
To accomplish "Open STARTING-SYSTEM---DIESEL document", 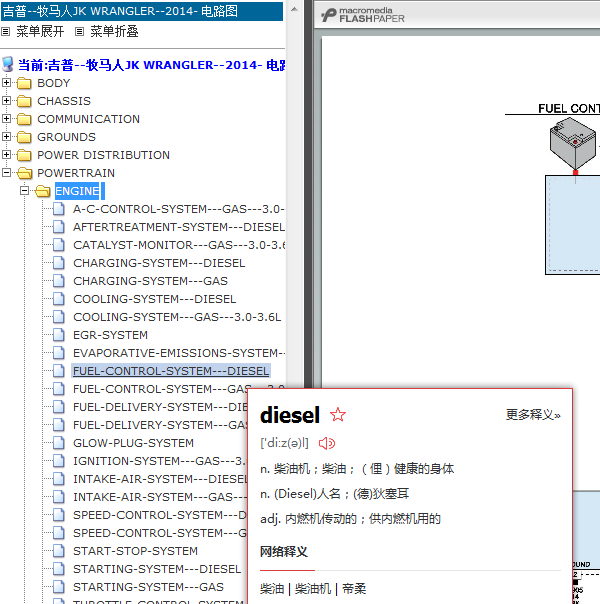I will tap(157, 569).
